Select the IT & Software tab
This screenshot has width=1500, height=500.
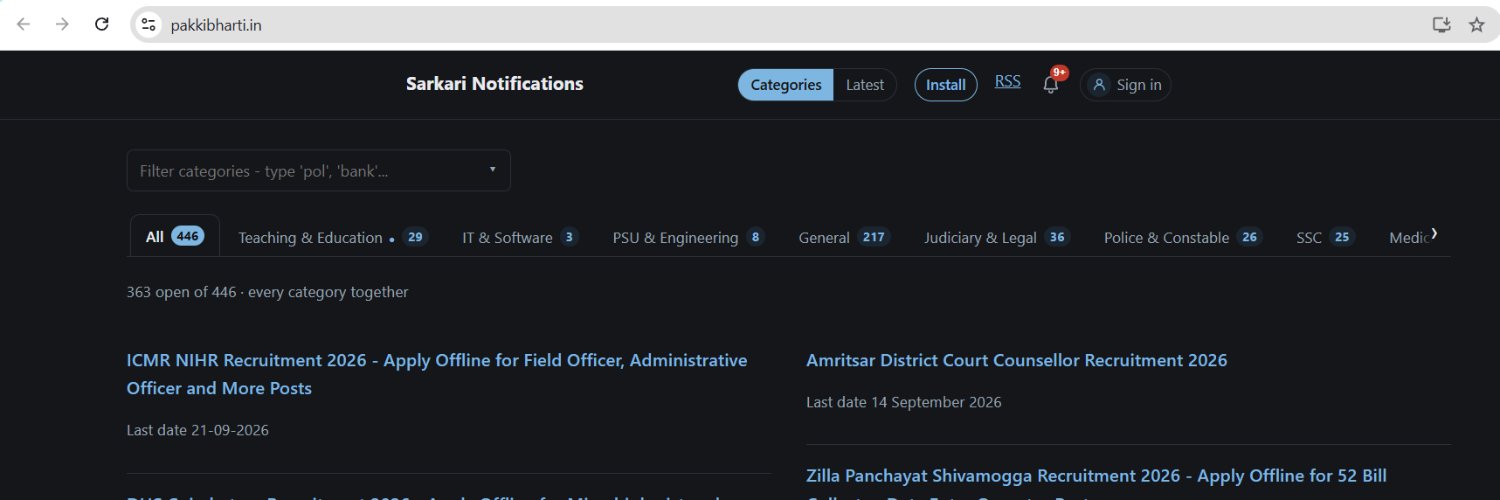520,238
